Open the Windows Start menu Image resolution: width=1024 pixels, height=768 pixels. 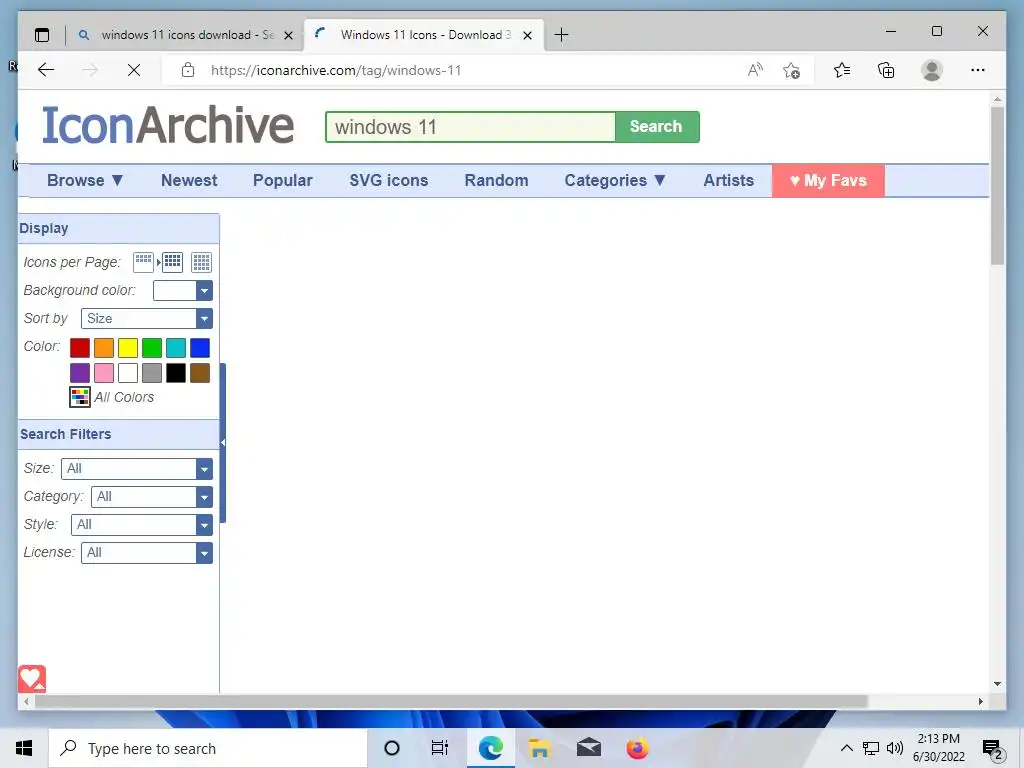coord(24,748)
